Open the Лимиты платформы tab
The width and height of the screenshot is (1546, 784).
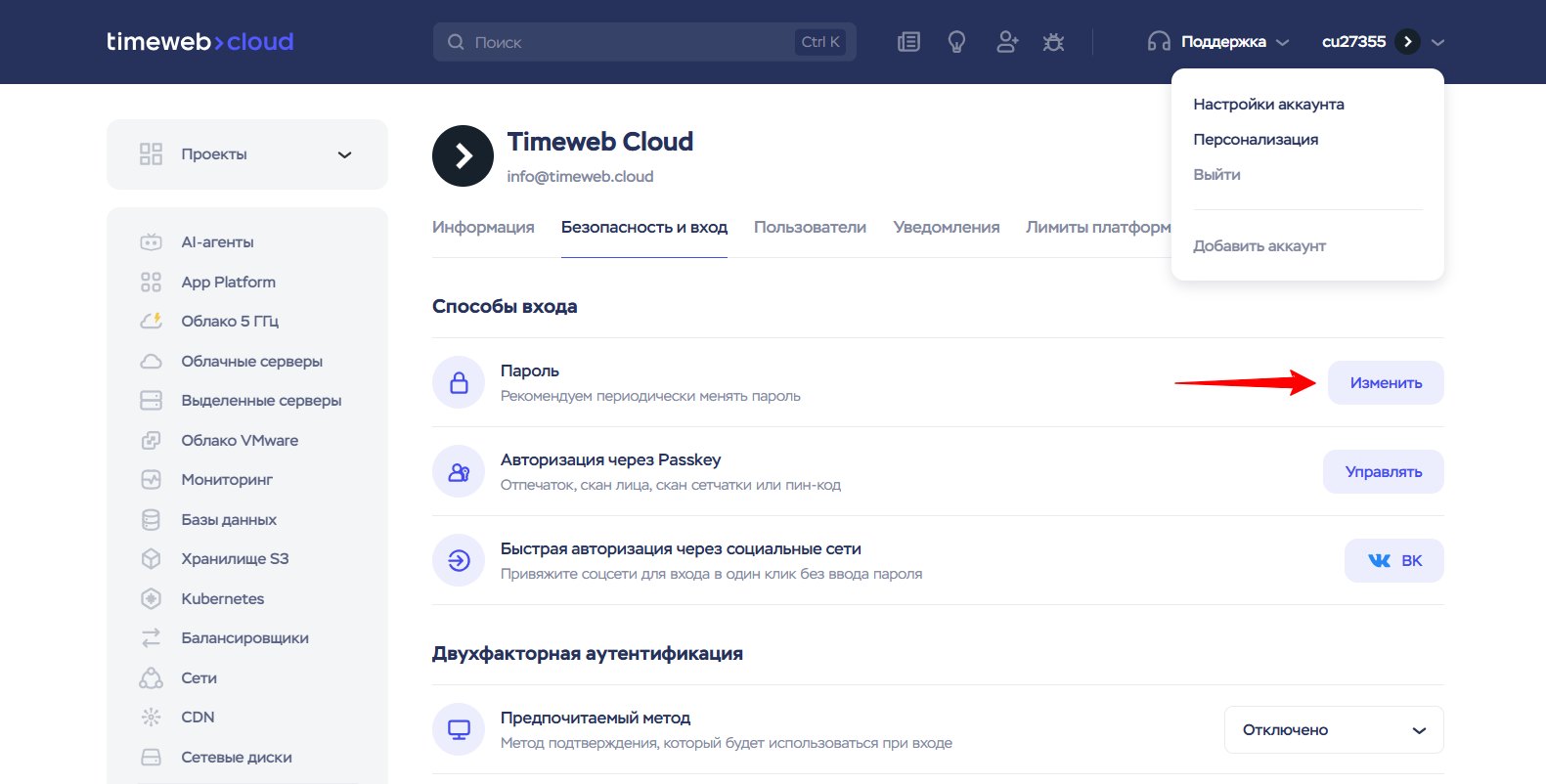pos(1098,227)
